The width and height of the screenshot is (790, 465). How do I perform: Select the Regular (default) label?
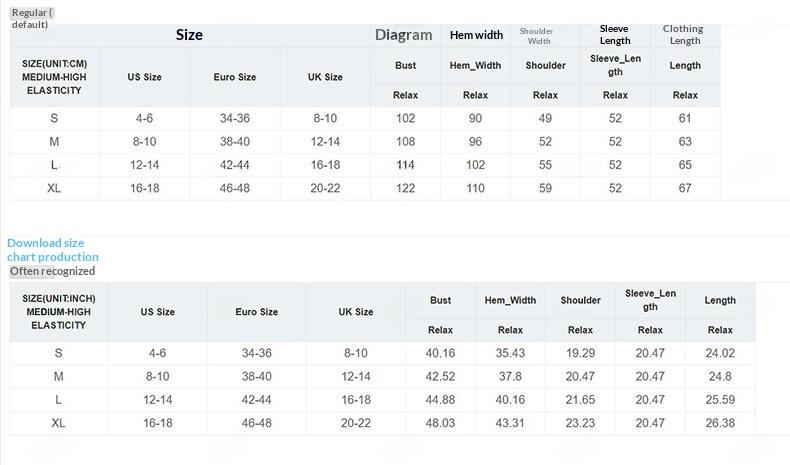[x=32, y=18]
